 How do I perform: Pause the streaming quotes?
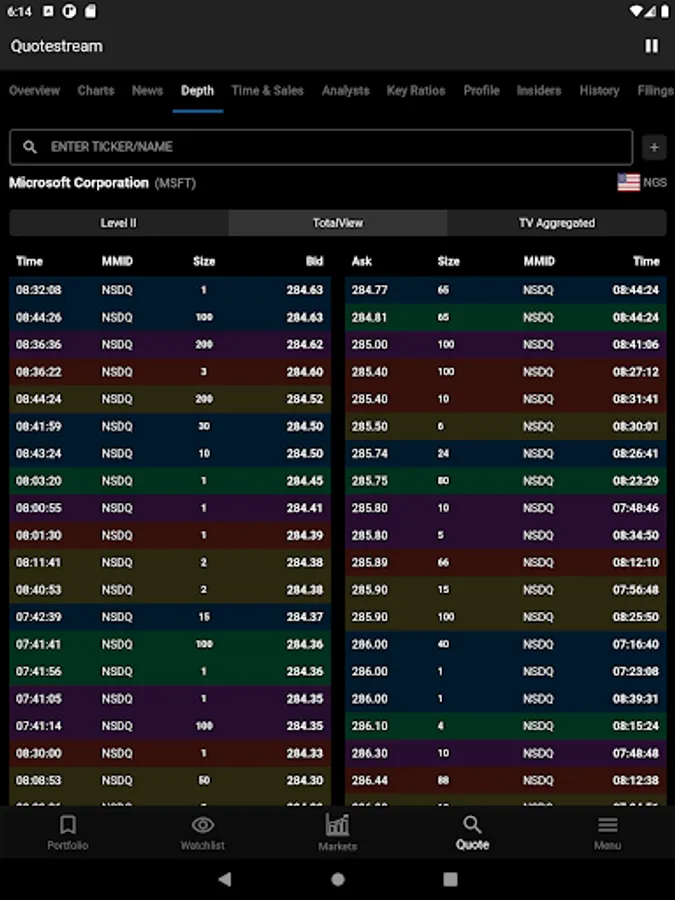(x=651, y=46)
